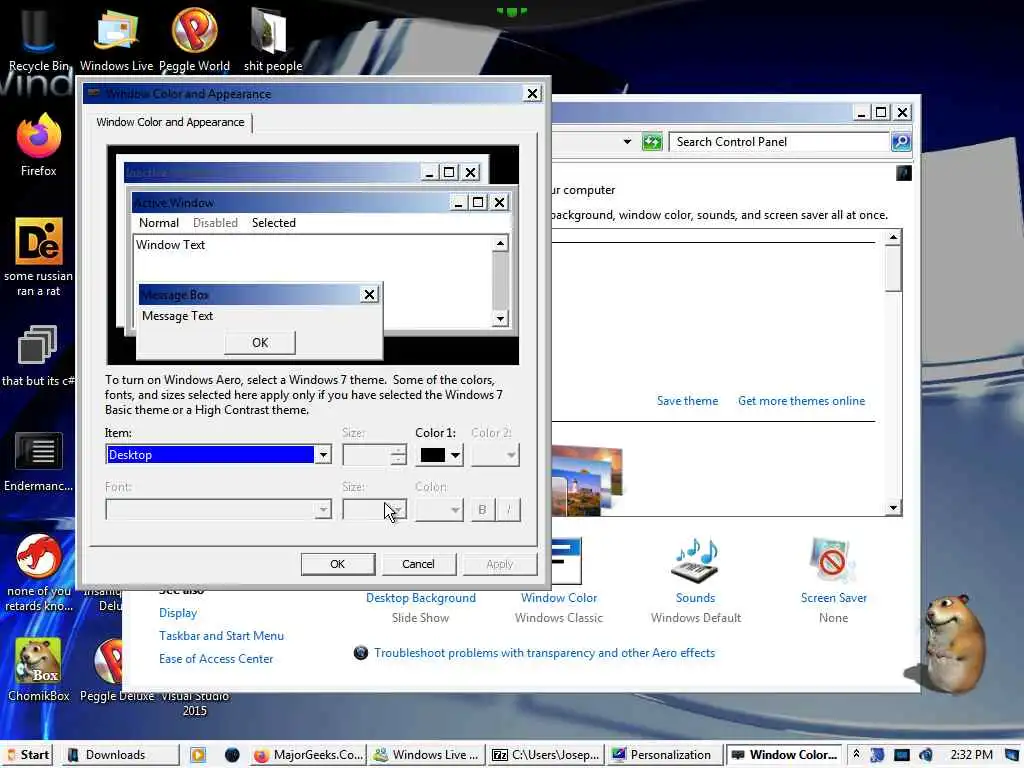Image resolution: width=1024 pixels, height=768 pixels.
Task: Launch Peggle World from the desktop
Action: 194,38
